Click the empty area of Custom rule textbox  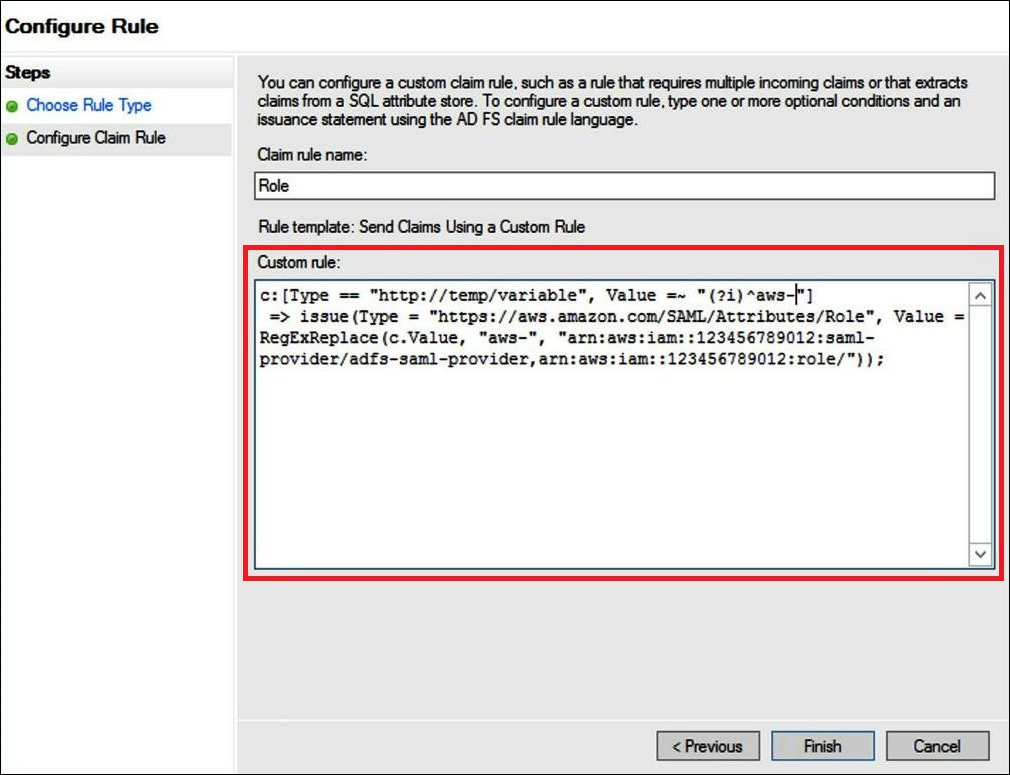[610, 470]
